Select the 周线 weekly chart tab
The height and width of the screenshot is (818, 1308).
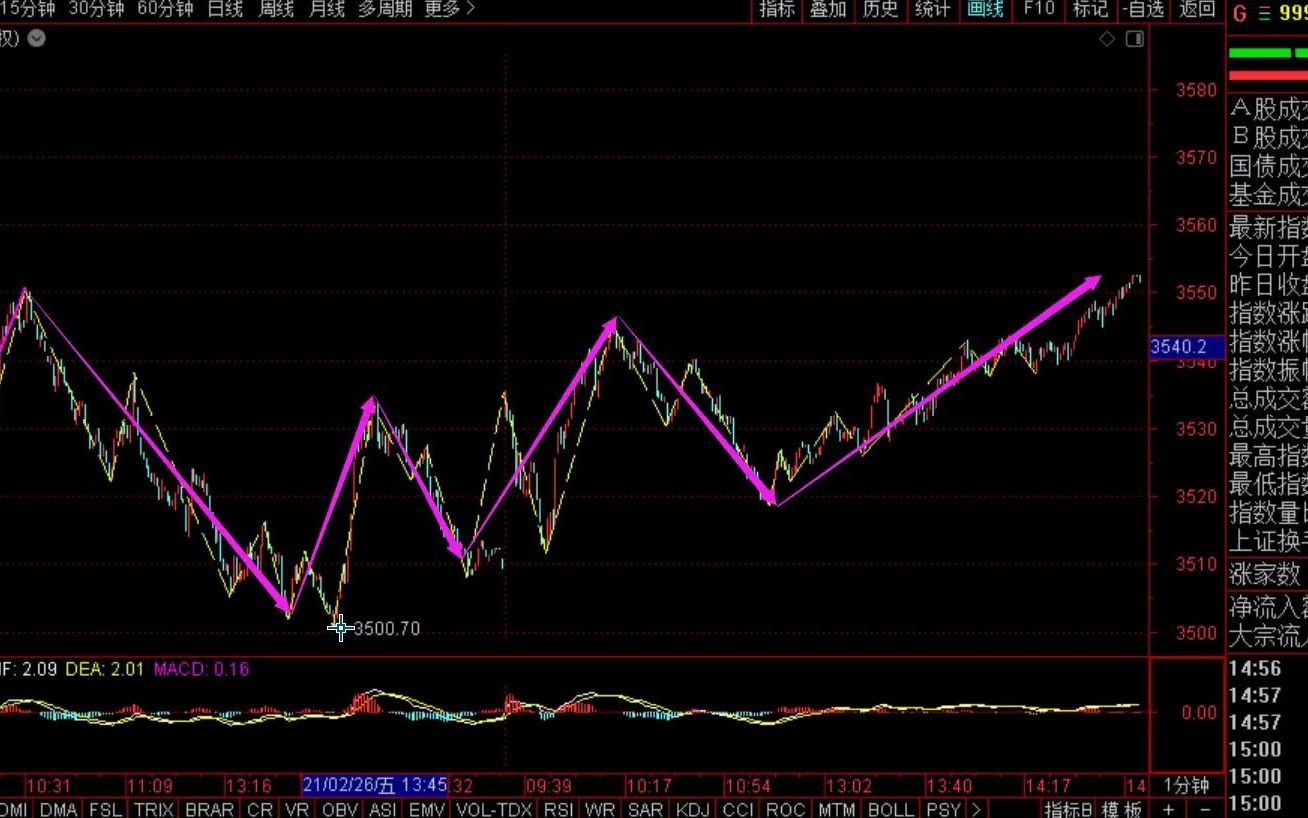click(276, 9)
